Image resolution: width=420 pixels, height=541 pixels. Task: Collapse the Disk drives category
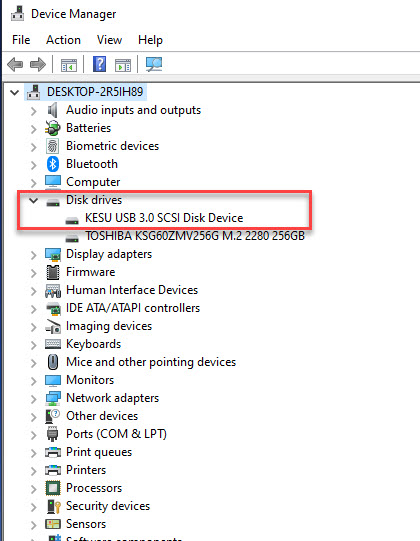pyautogui.click(x=33, y=200)
